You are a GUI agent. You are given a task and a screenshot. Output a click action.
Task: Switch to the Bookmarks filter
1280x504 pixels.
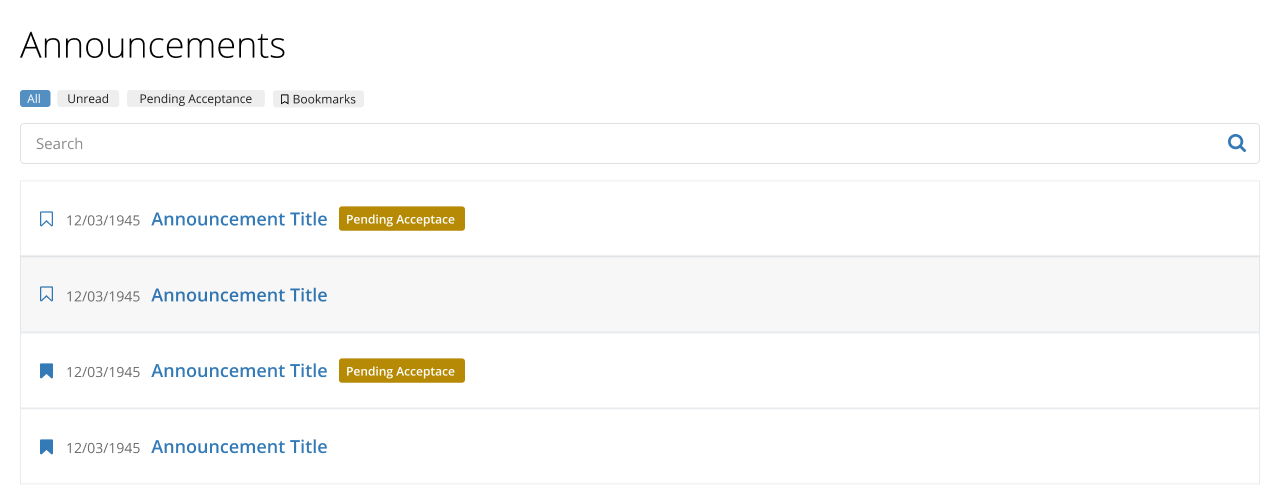tap(318, 99)
